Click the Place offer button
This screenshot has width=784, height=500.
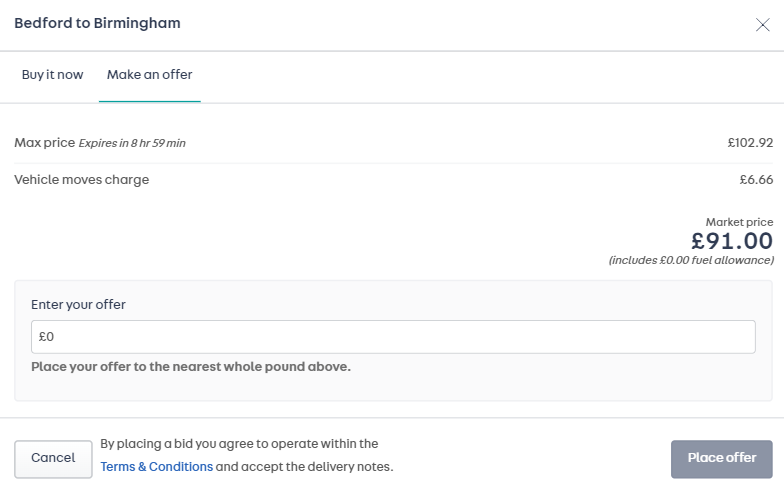pyautogui.click(x=721, y=458)
